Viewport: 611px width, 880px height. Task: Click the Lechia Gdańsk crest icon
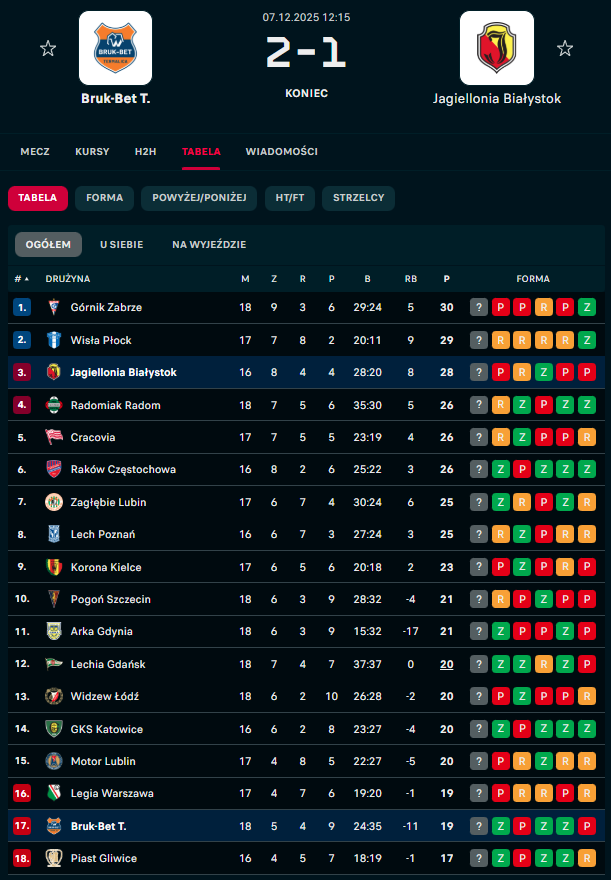pyautogui.click(x=54, y=664)
